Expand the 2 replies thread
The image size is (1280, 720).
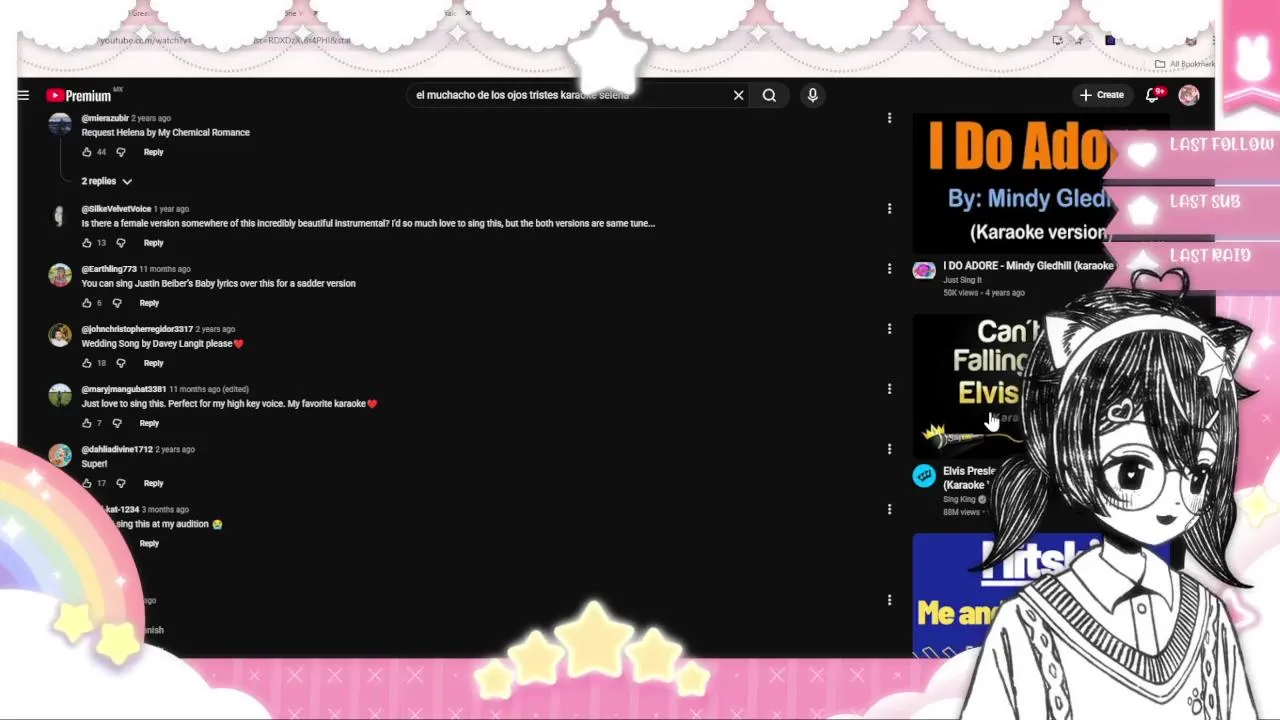coord(106,181)
